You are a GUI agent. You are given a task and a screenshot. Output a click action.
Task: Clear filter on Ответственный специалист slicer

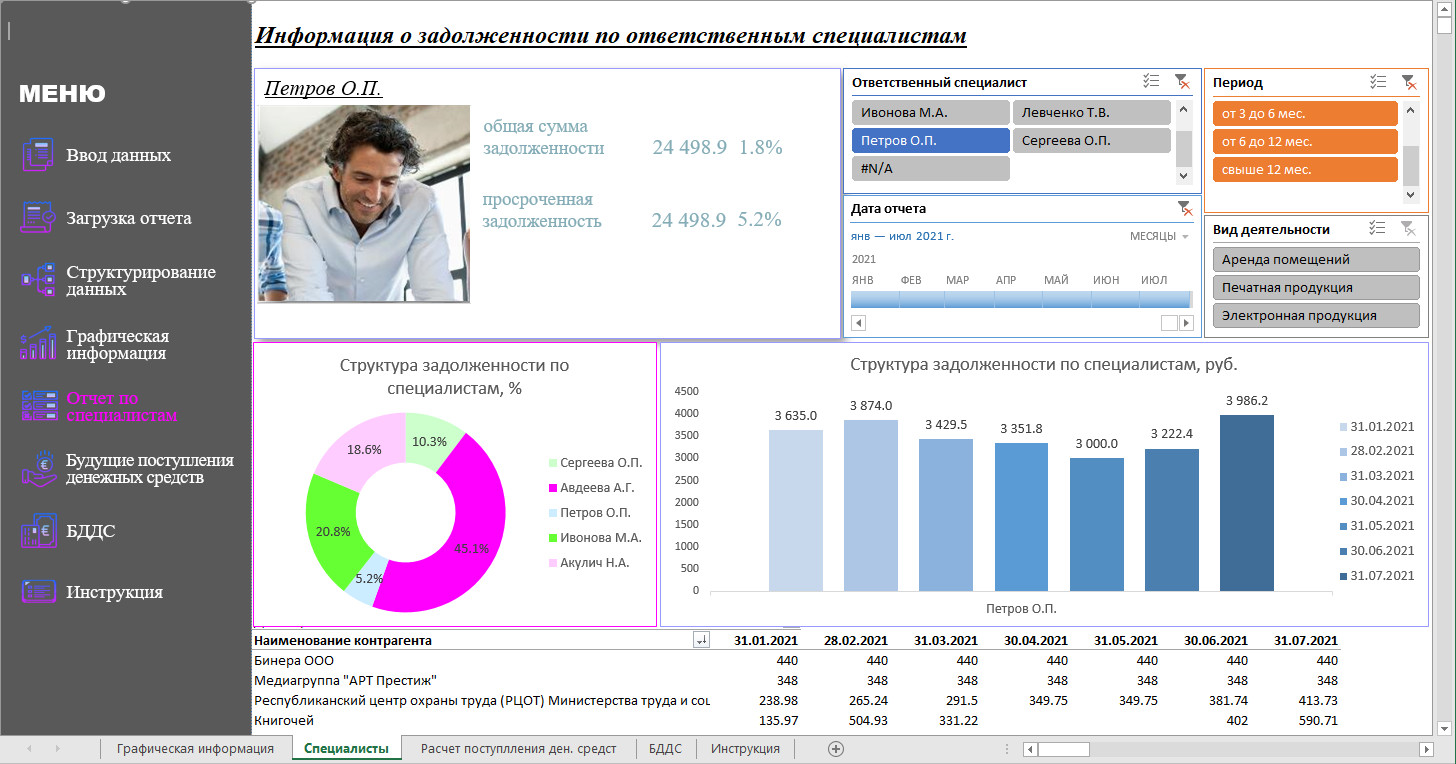tap(1182, 83)
